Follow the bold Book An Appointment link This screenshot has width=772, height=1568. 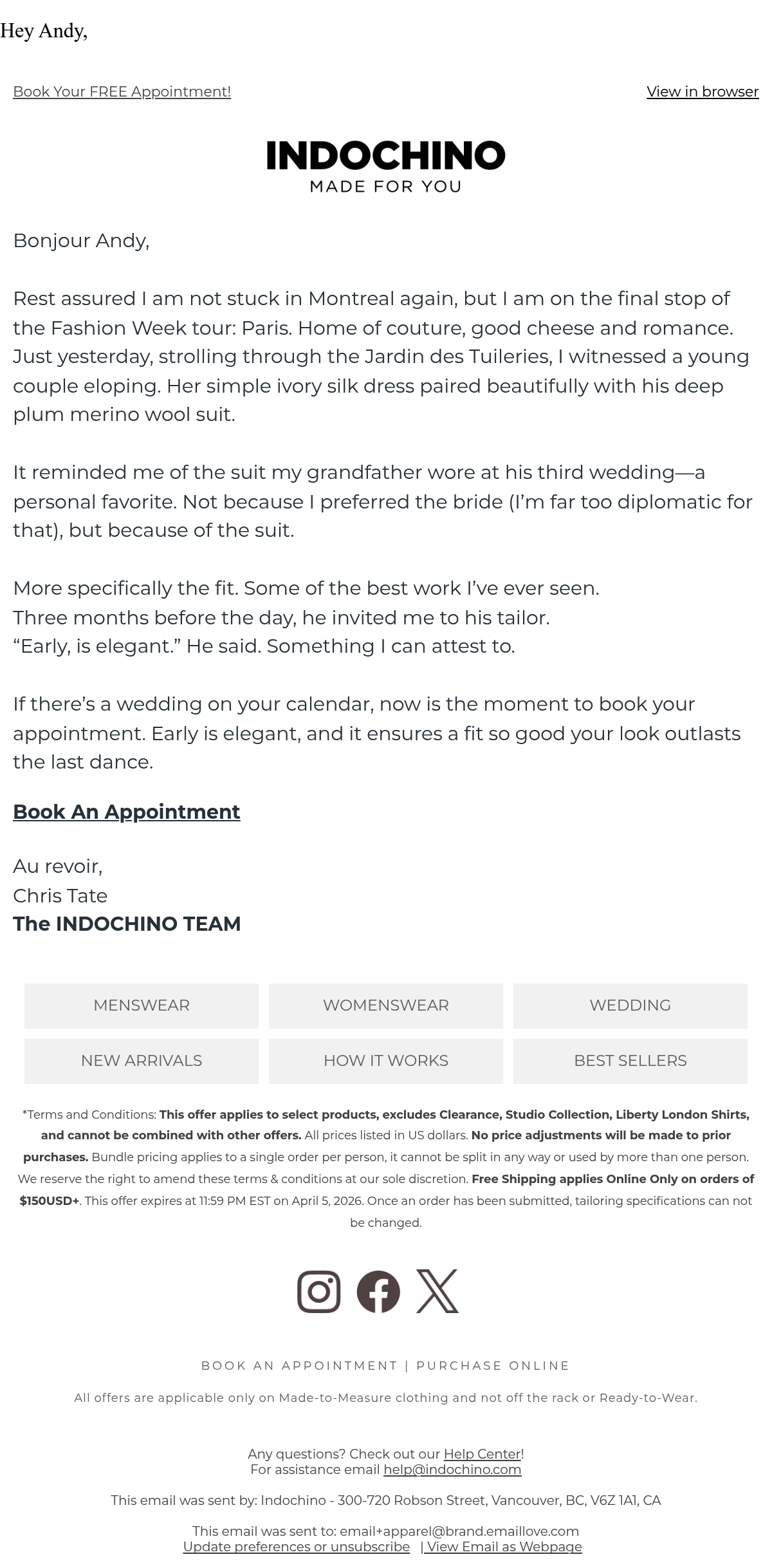point(127,812)
